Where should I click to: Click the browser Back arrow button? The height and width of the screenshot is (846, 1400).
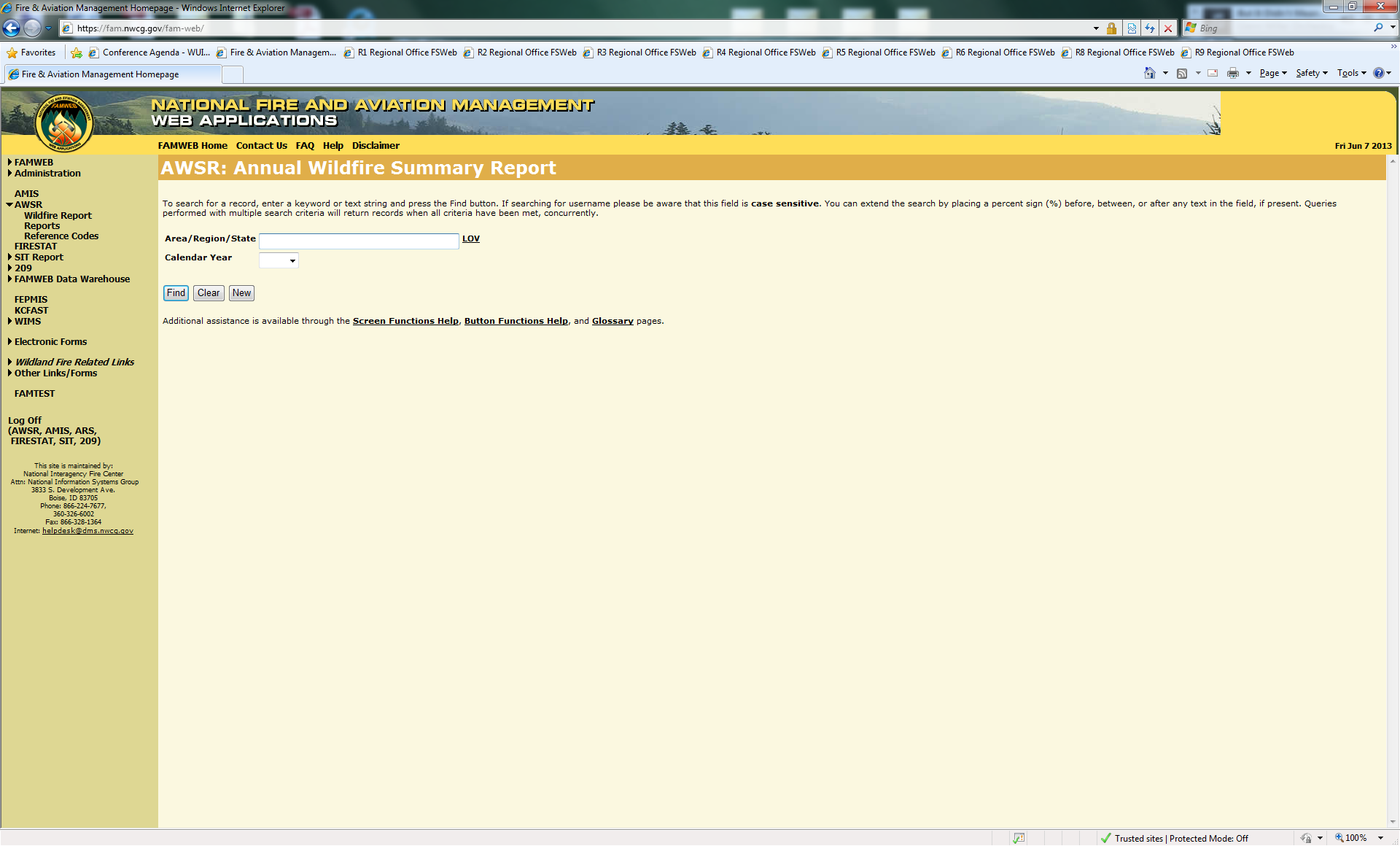tap(12, 28)
